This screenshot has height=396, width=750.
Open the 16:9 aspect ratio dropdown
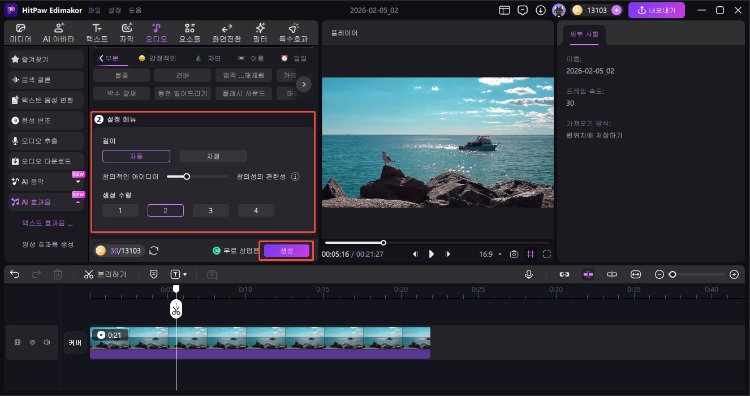click(x=490, y=254)
